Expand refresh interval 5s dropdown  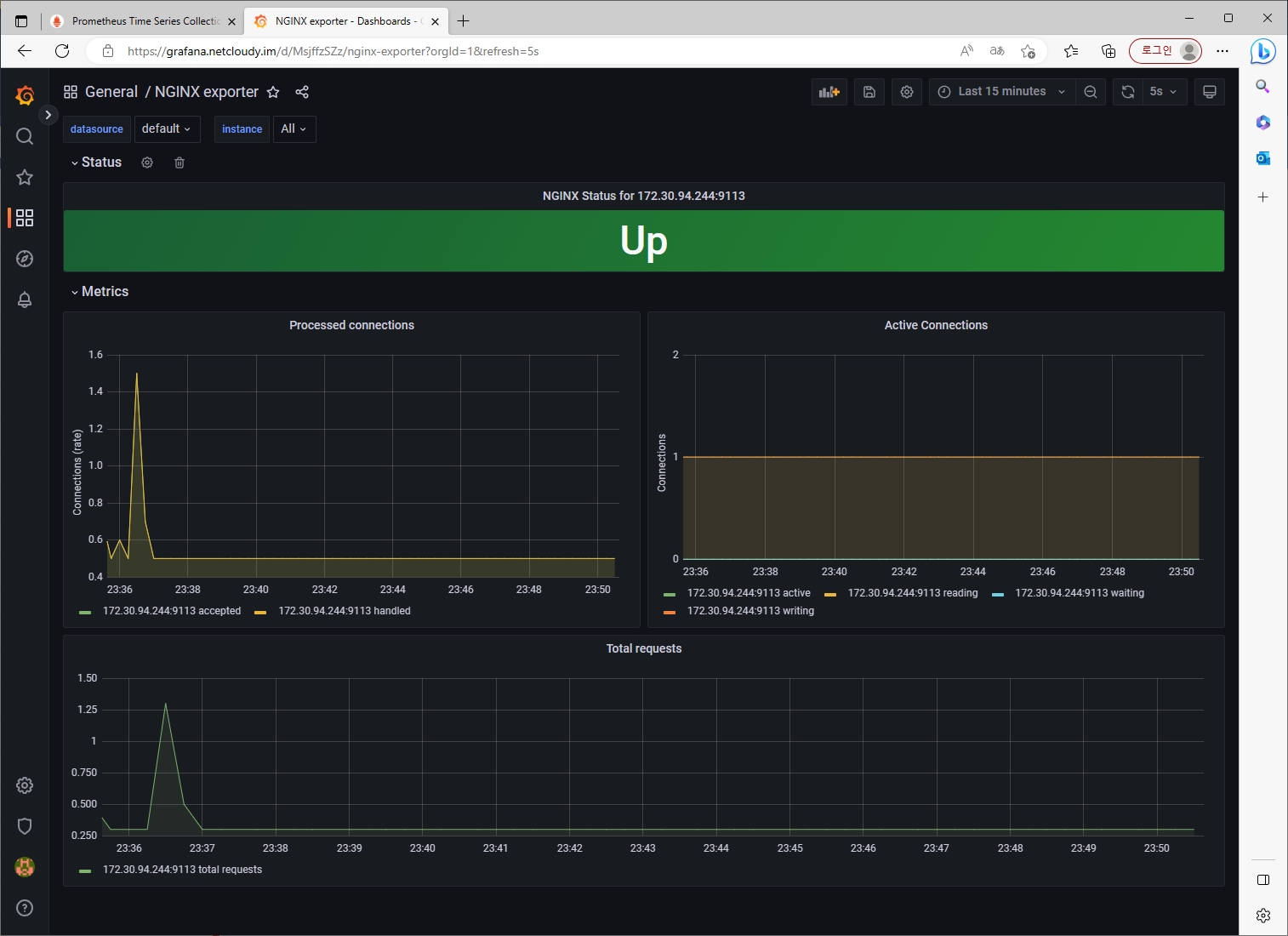(x=1163, y=92)
